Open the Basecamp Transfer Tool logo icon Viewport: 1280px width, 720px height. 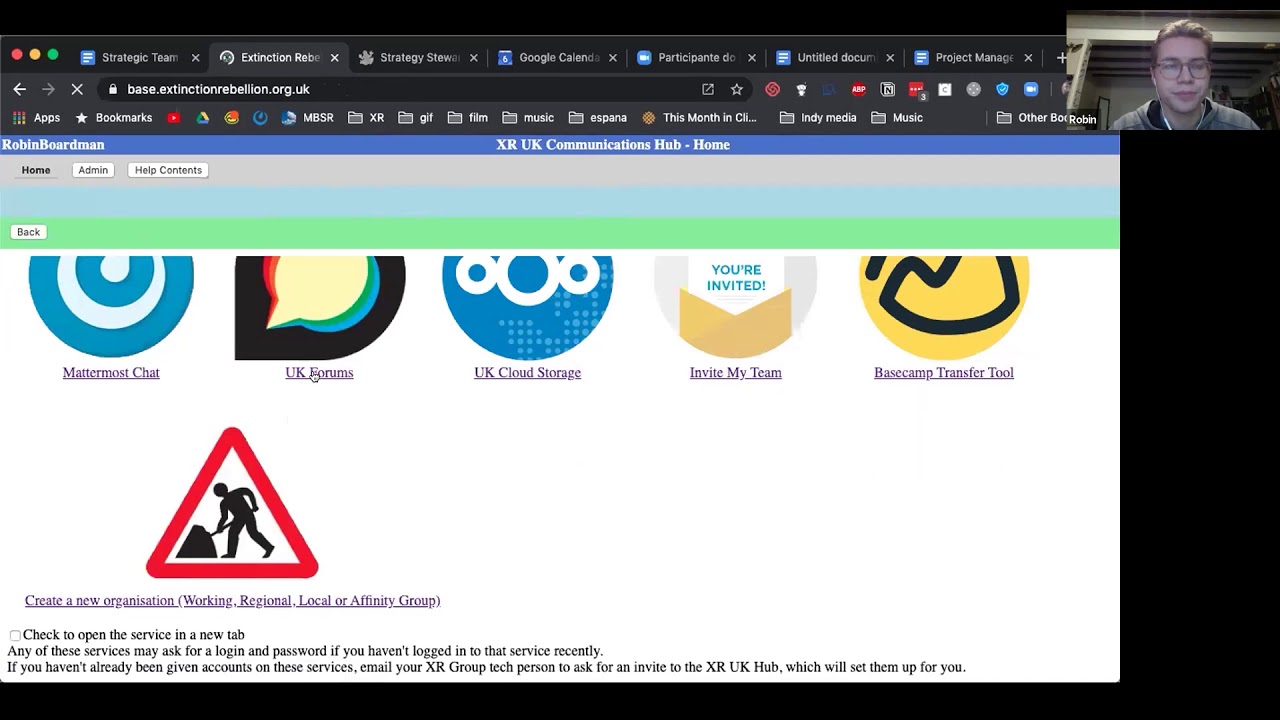tap(943, 307)
